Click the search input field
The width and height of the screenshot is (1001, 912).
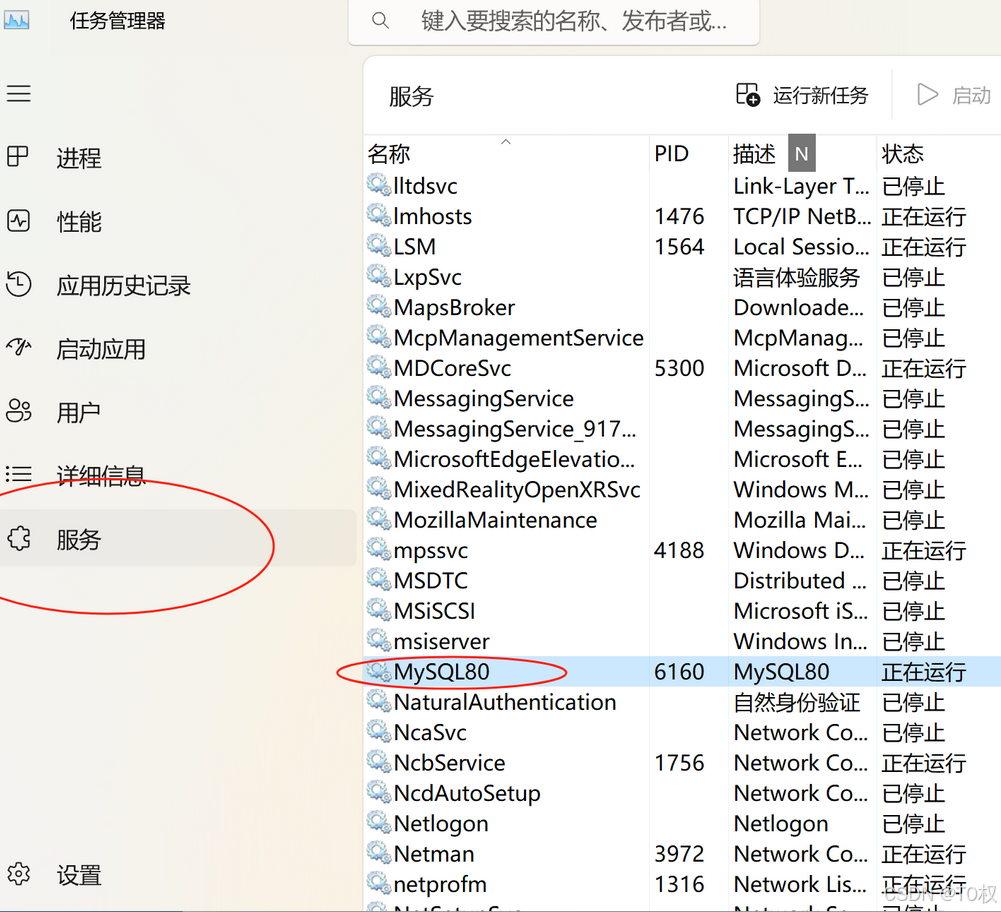click(x=555, y=22)
